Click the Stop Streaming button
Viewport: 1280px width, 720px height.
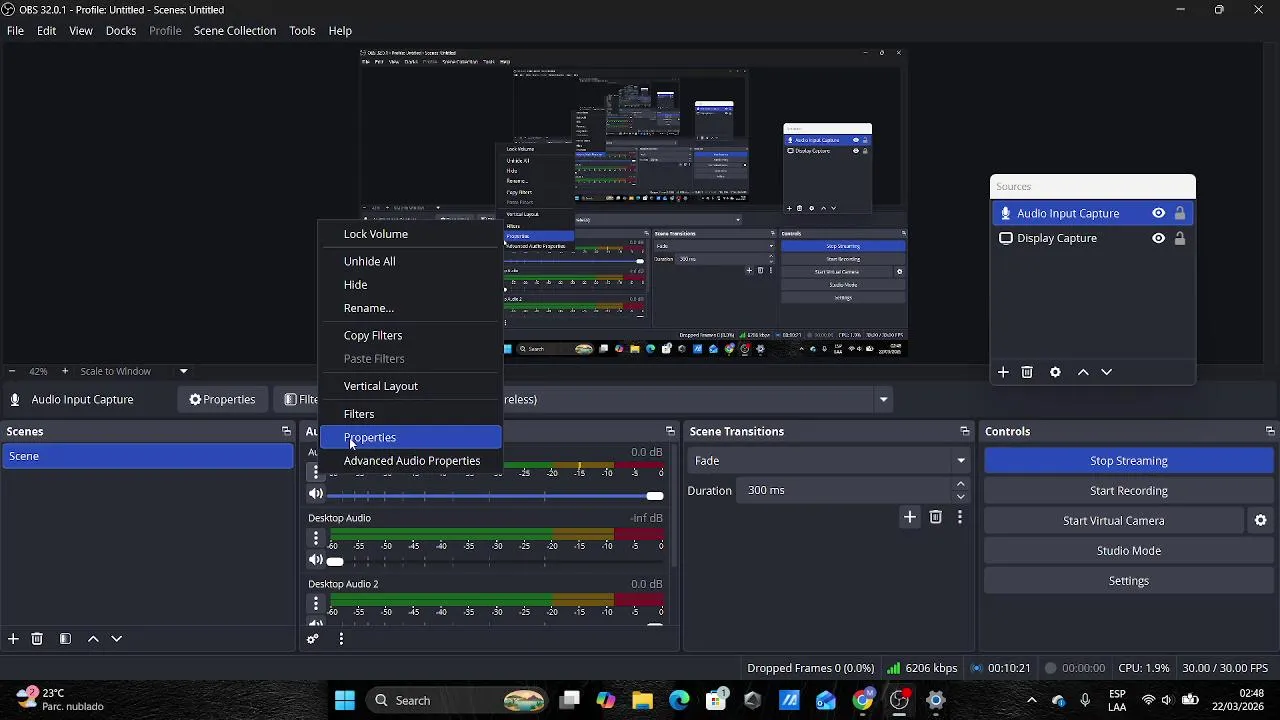[1128, 461]
